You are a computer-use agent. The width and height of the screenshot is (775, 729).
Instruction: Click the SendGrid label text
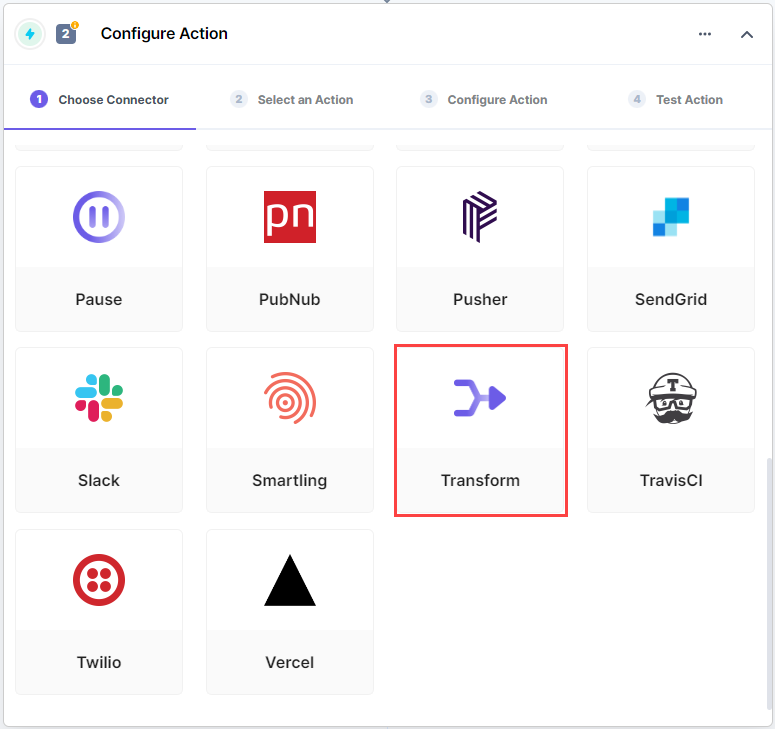tap(671, 300)
